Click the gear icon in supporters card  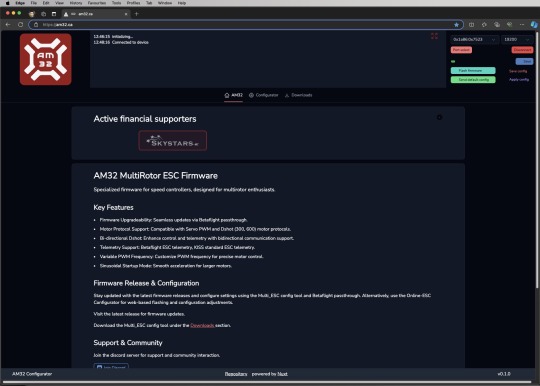[x=439, y=117]
